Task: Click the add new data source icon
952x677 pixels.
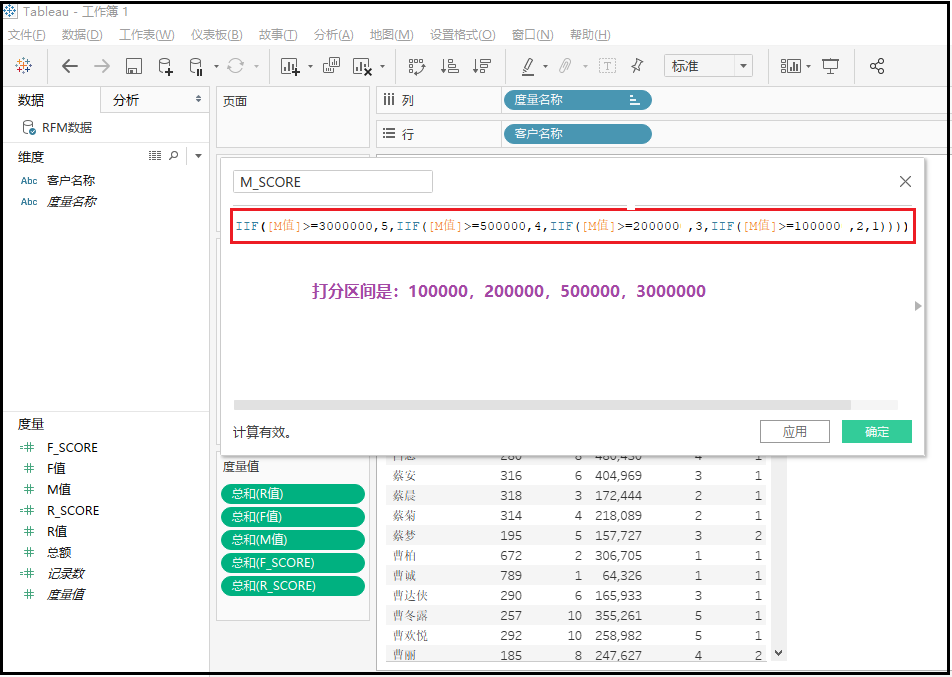Action: tap(165, 66)
